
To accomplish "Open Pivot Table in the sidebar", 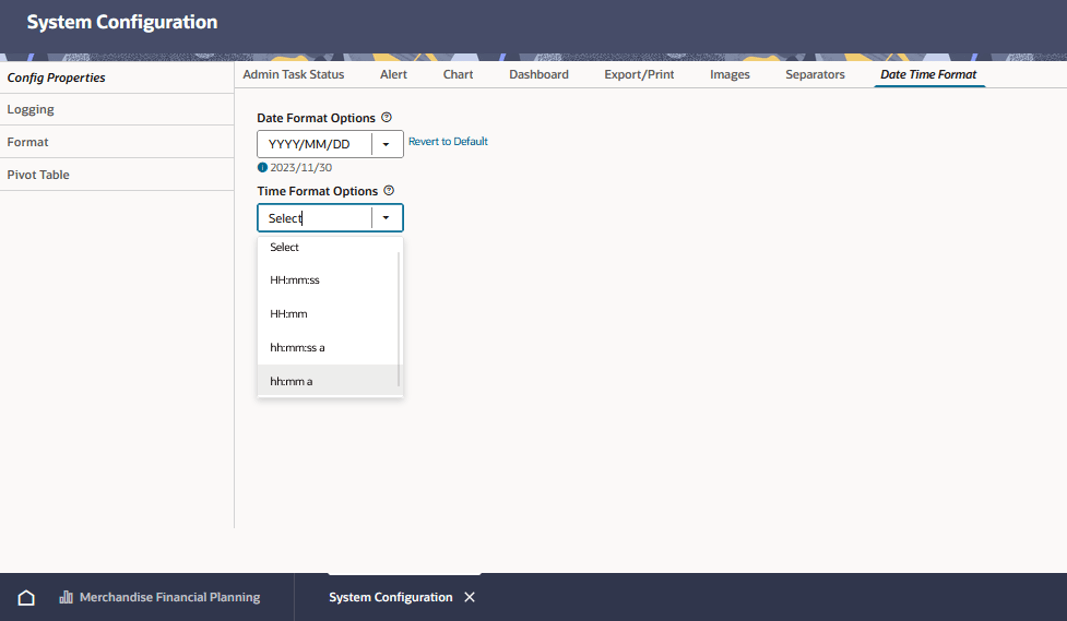I will click(x=117, y=175).
